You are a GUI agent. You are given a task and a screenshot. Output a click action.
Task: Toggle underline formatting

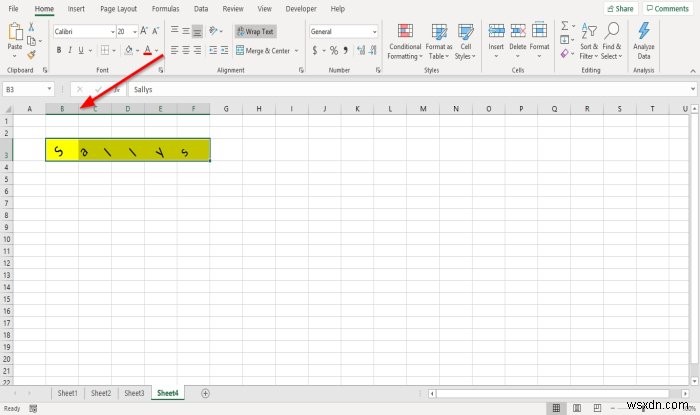coord(81,50)
